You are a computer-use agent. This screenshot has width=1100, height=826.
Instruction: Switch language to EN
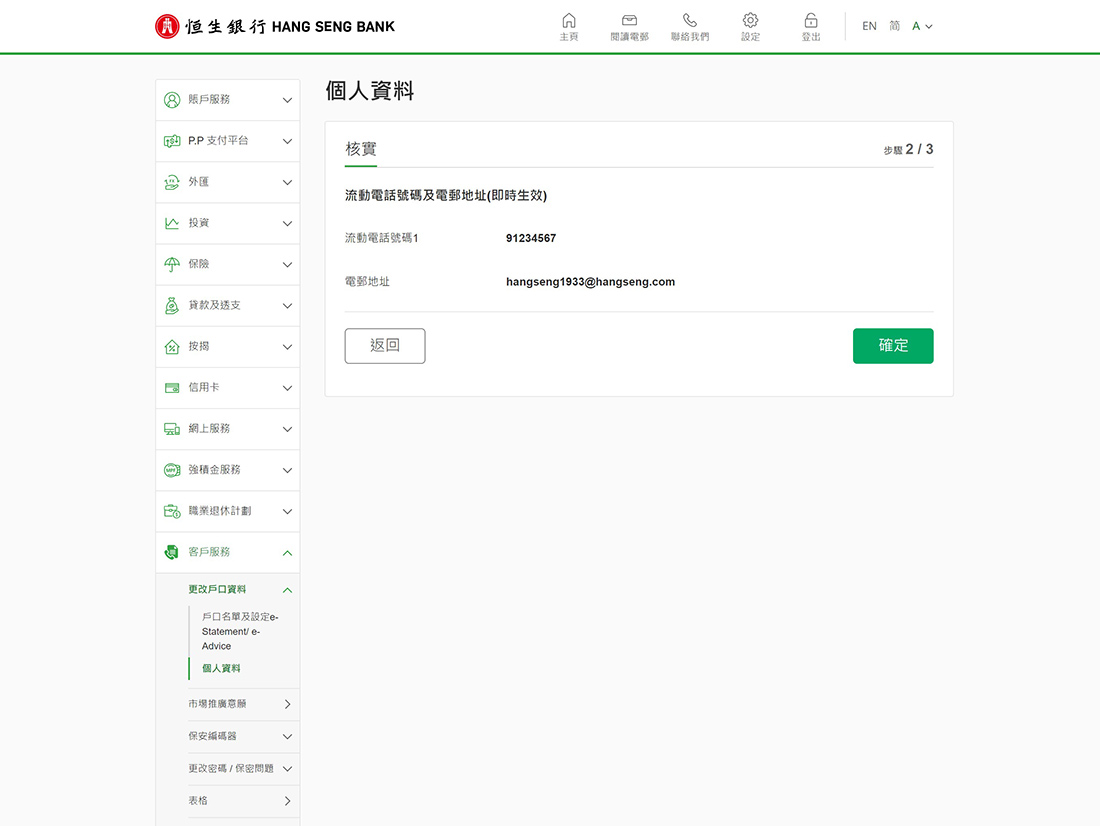(869, 26)
